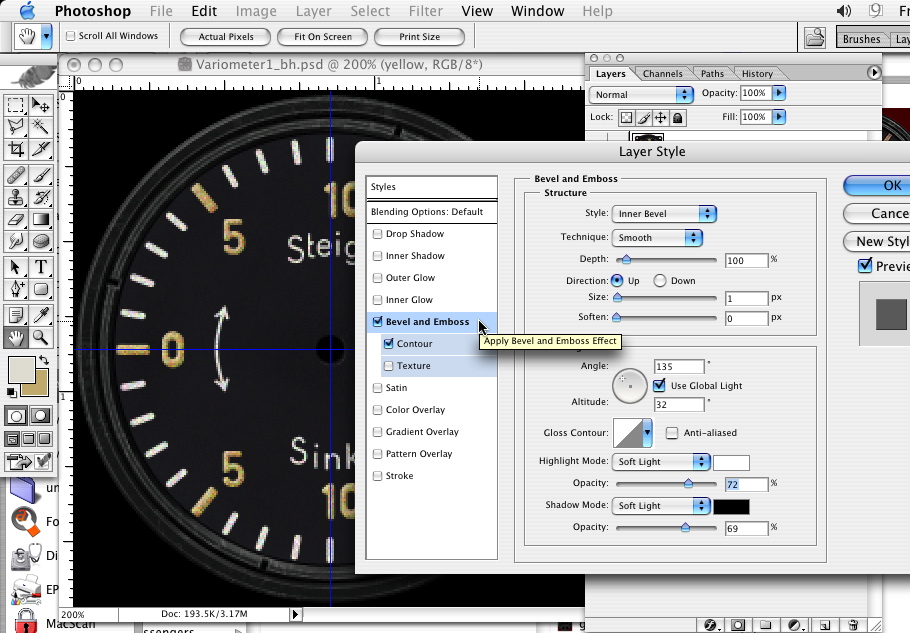
Task: Open the bevel Style dropdown (Inner Bevel)
Action: pos(664,214)
